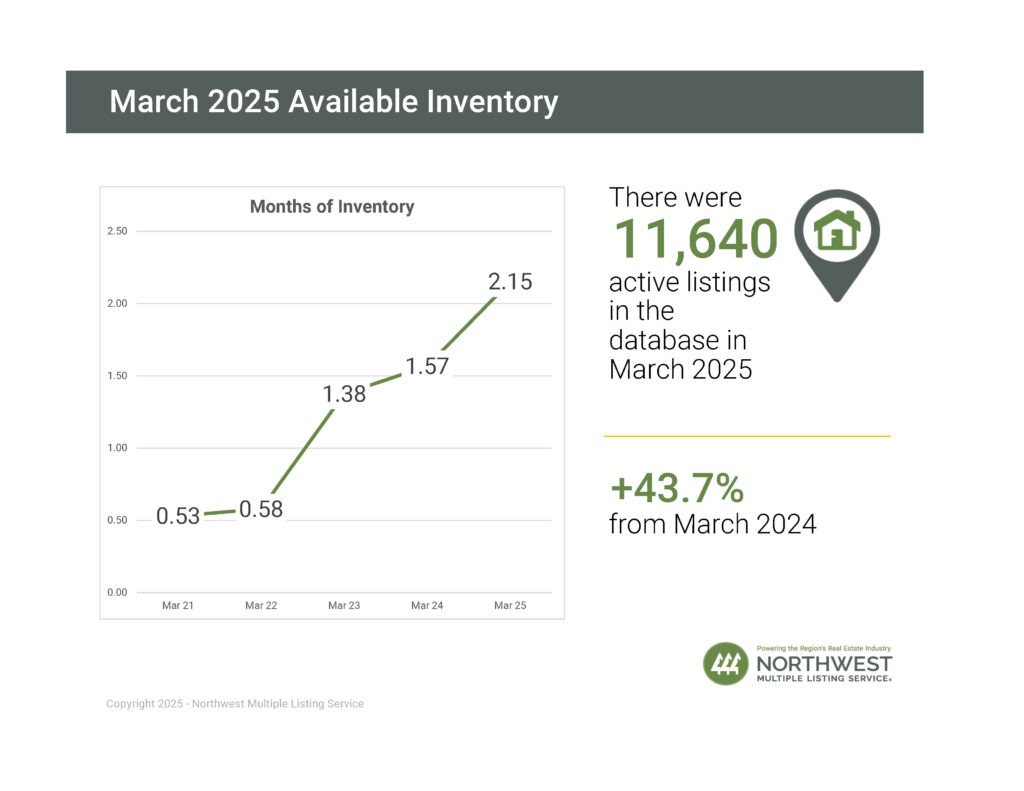Click the 1.57 data point label
Screen dimensions: 1024x791
pos(427,366)
